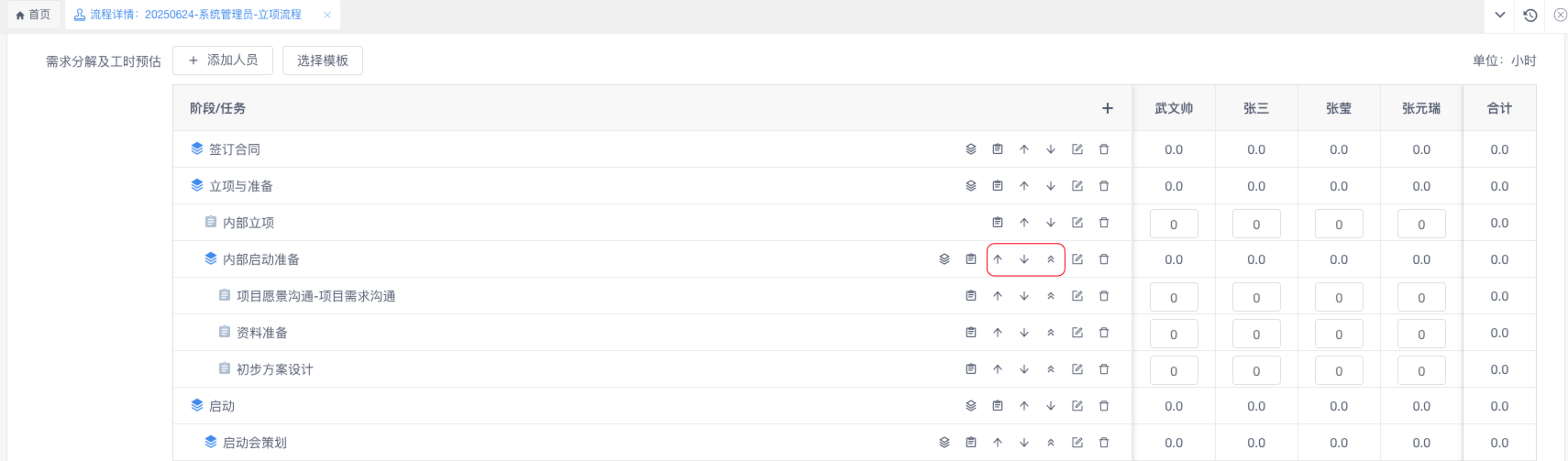Click 添加人员 button
The image size is (1568, 461).
[x=223, y=60]
